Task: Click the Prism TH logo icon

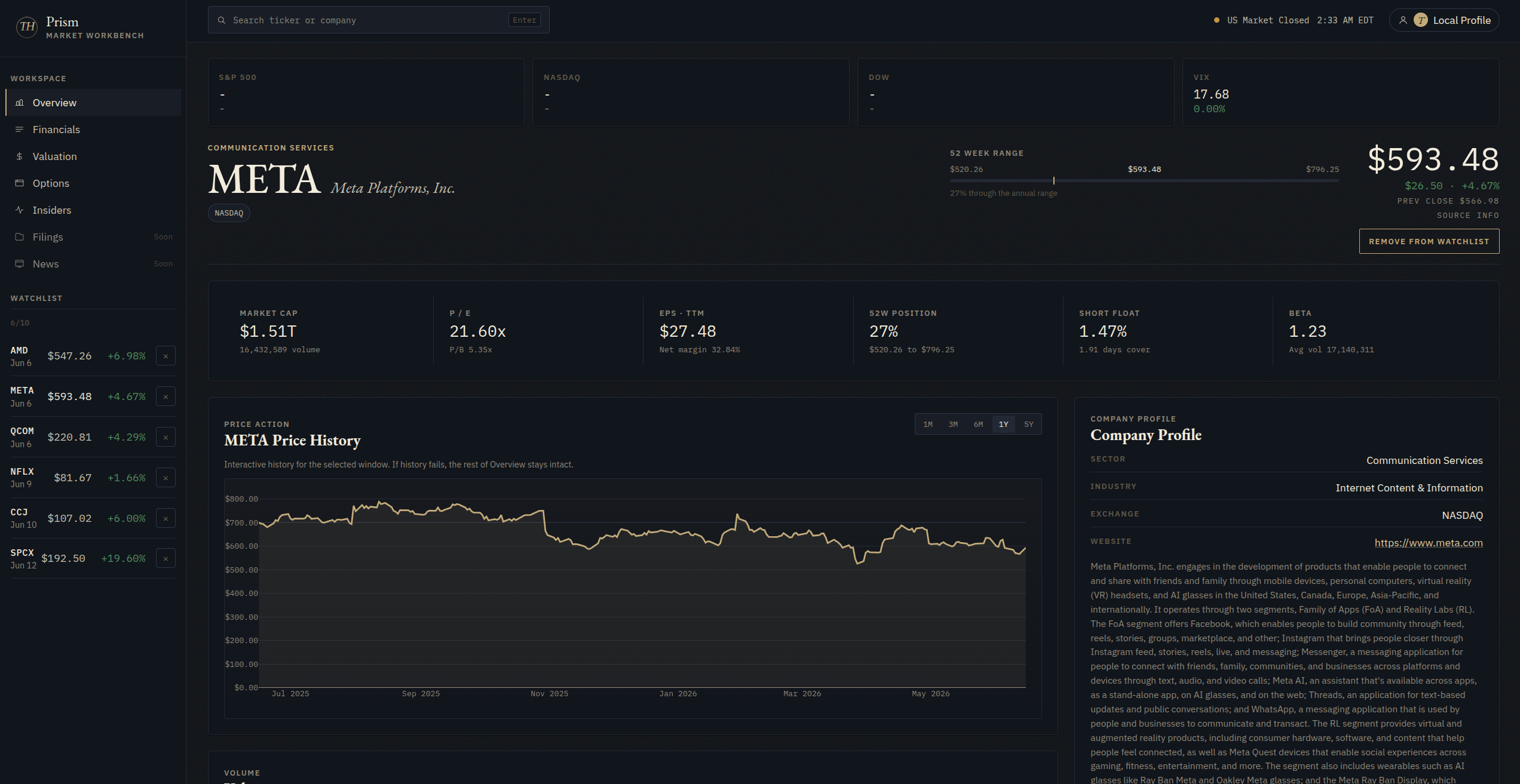Action: (27, 26)
